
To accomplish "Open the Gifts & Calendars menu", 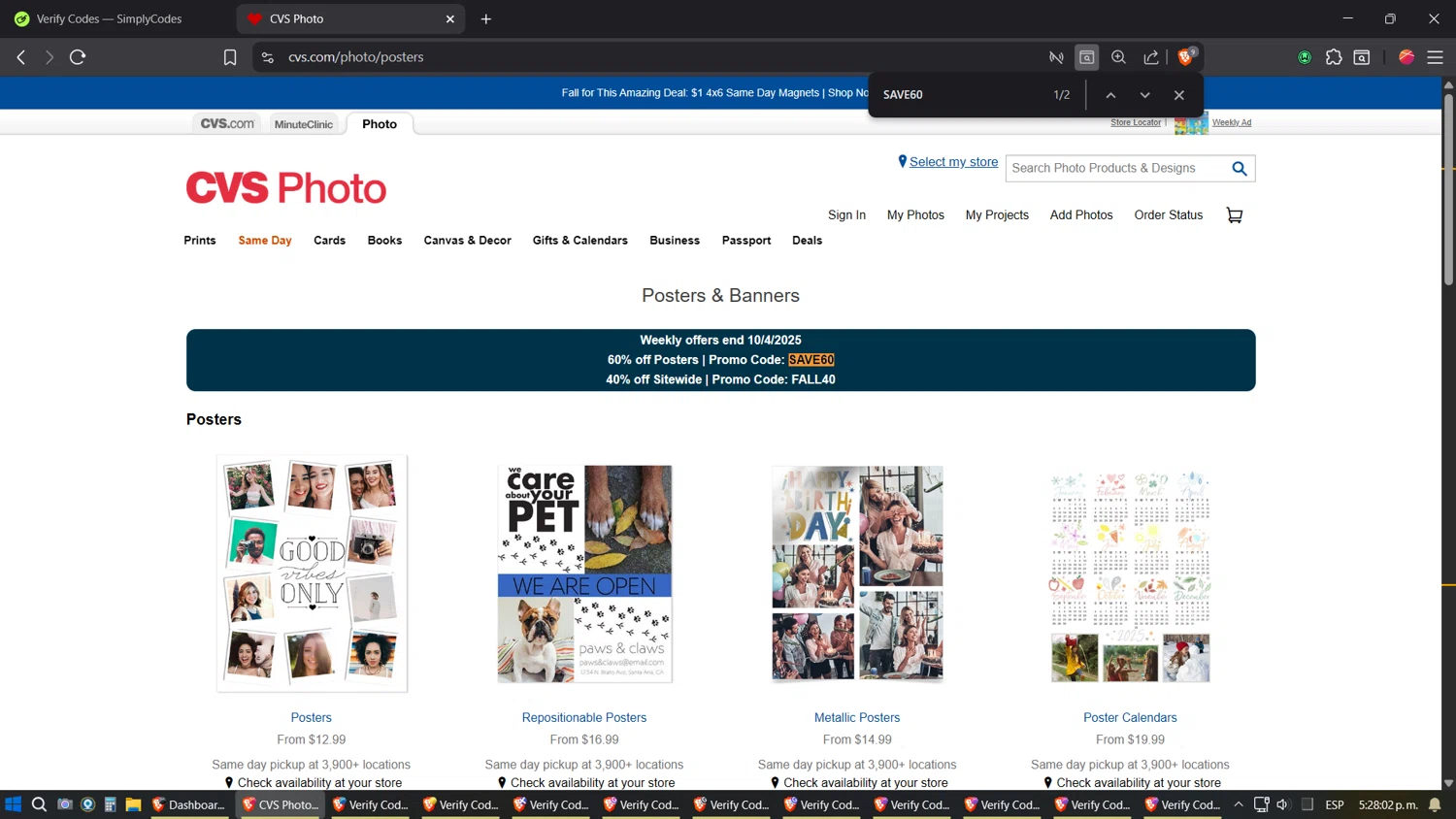I will point(579,241).
